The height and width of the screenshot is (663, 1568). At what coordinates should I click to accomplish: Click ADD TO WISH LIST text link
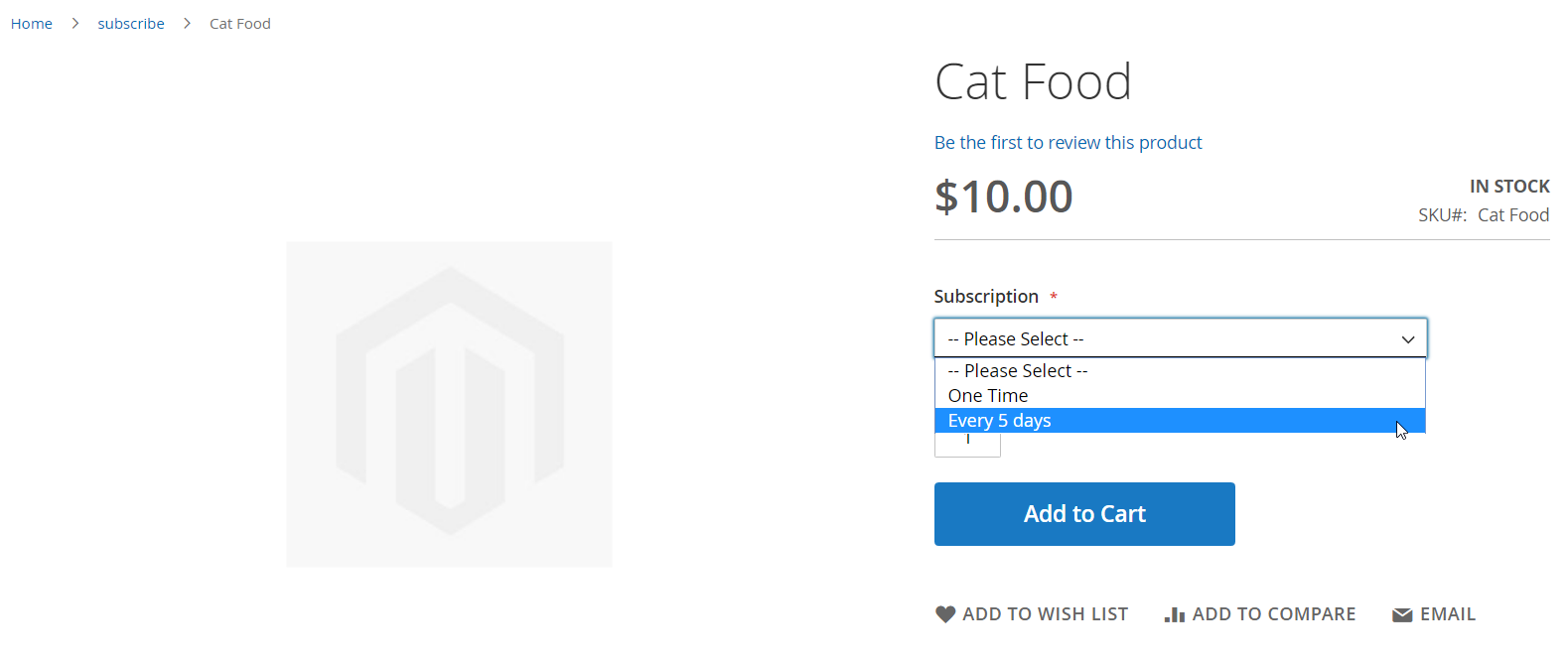1045,614
